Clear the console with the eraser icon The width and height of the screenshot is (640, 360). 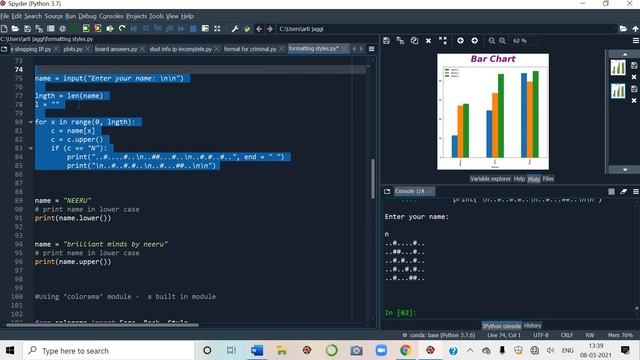623,191
